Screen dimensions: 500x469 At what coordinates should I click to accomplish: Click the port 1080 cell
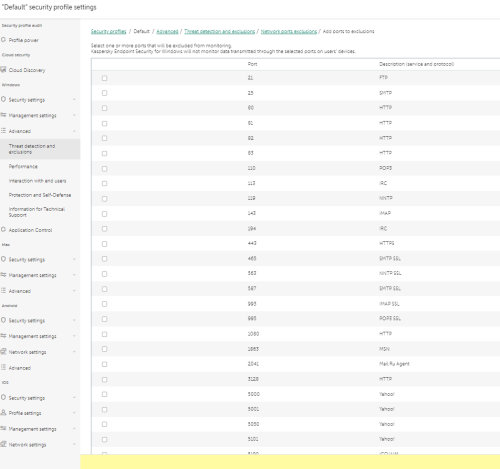pos(253,334)
